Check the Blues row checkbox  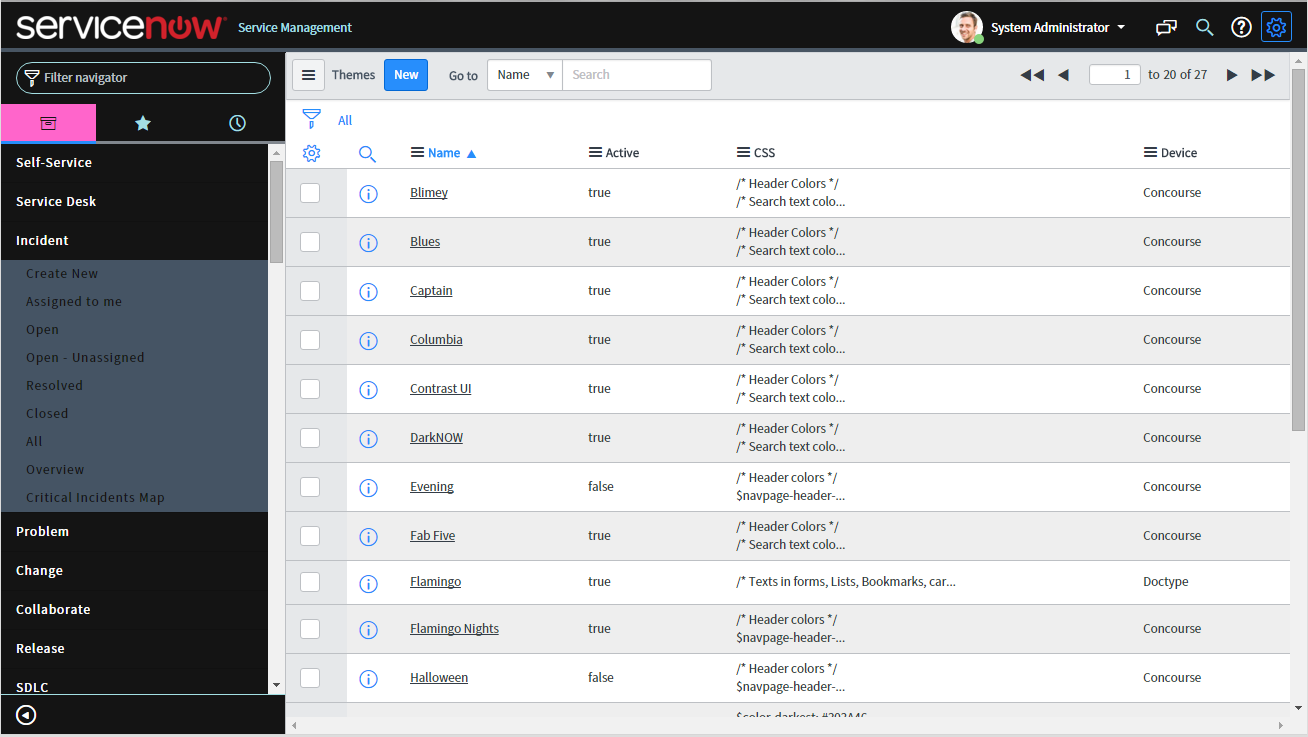point(310,242)
